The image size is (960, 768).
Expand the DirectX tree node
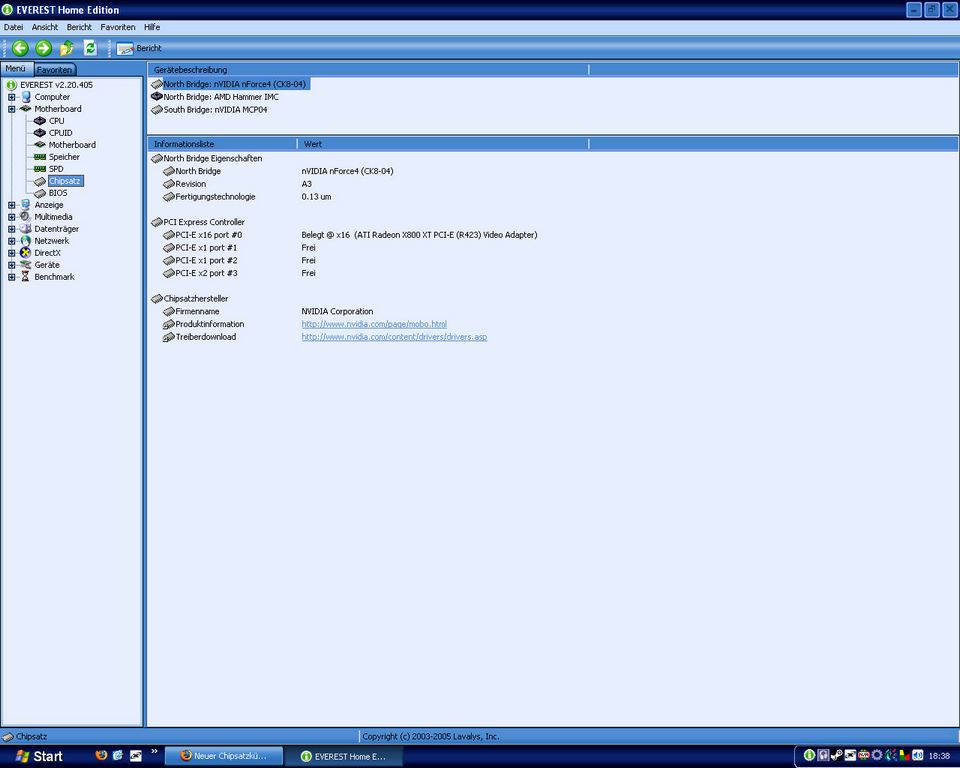click(12, 253)
